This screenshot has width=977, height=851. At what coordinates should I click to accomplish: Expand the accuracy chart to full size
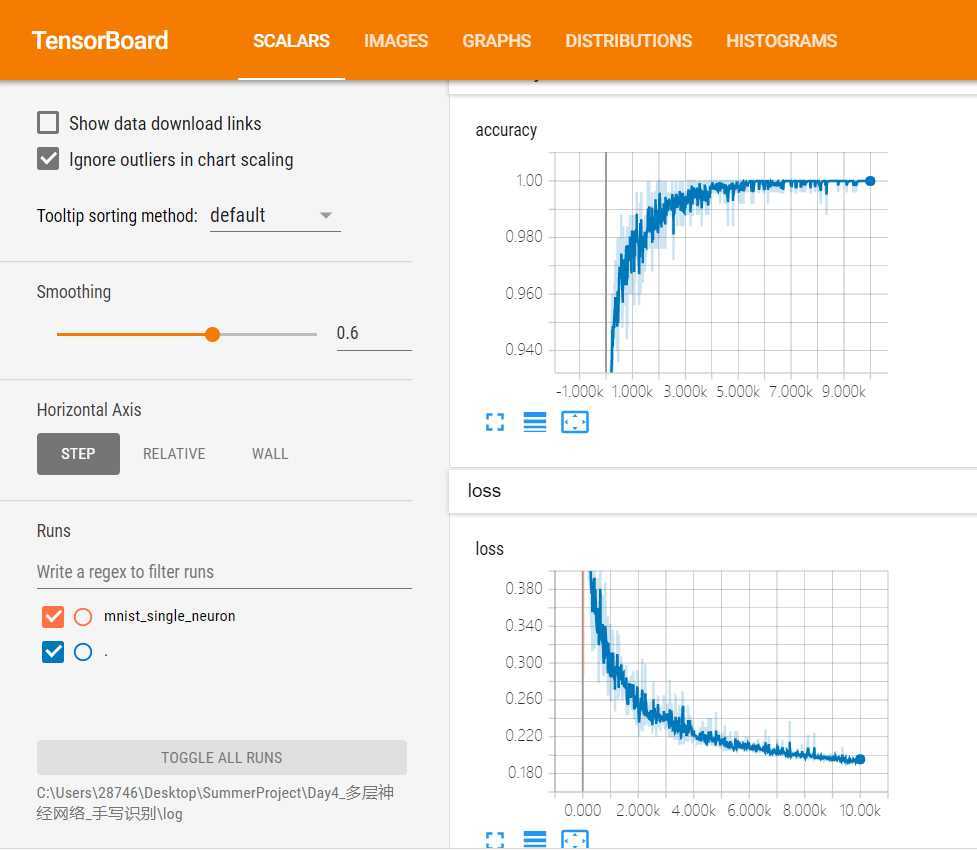[x=495, y=422]
